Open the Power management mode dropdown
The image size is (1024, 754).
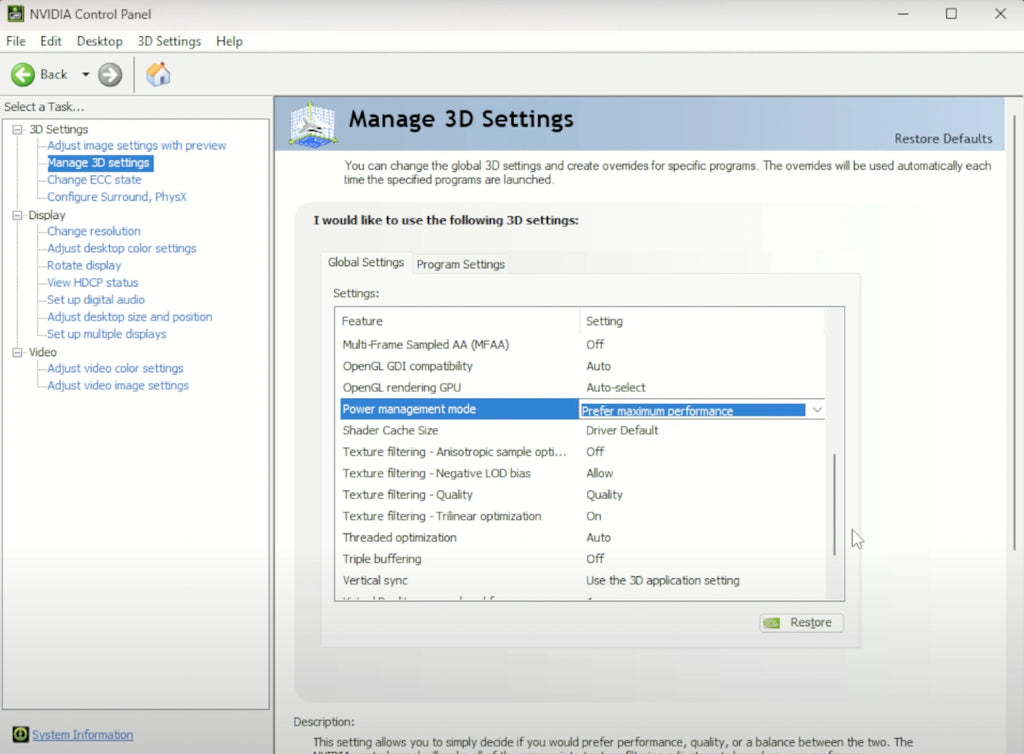(817, 410)
